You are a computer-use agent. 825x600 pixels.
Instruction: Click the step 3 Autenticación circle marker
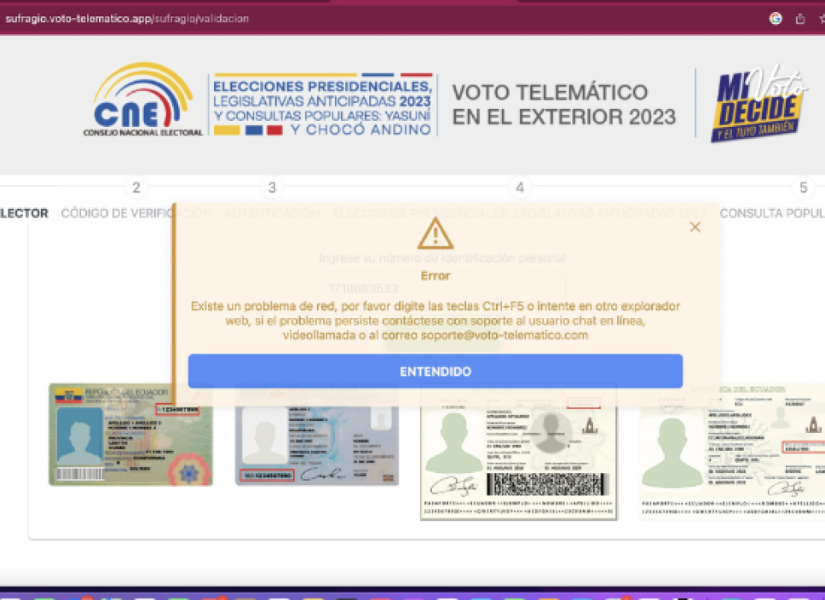(270, 187)
